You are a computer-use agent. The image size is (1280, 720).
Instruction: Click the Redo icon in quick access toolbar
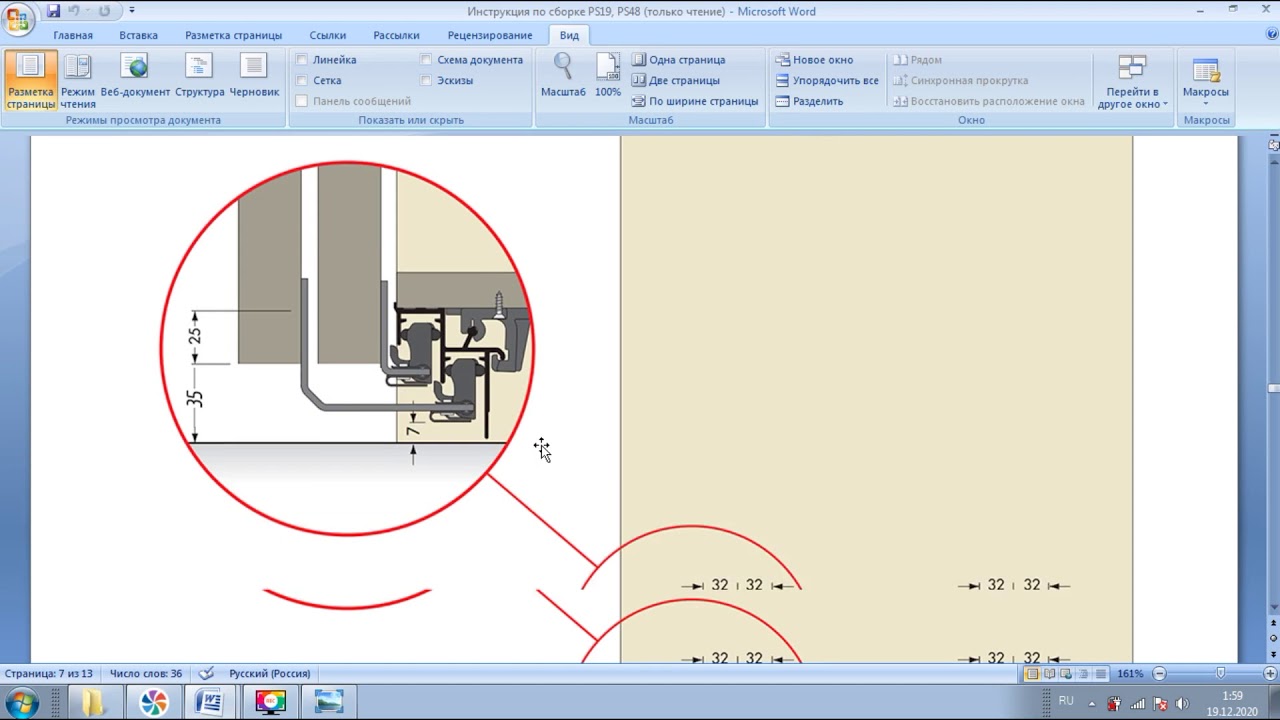pyautogui.click(x=104, y=11)
